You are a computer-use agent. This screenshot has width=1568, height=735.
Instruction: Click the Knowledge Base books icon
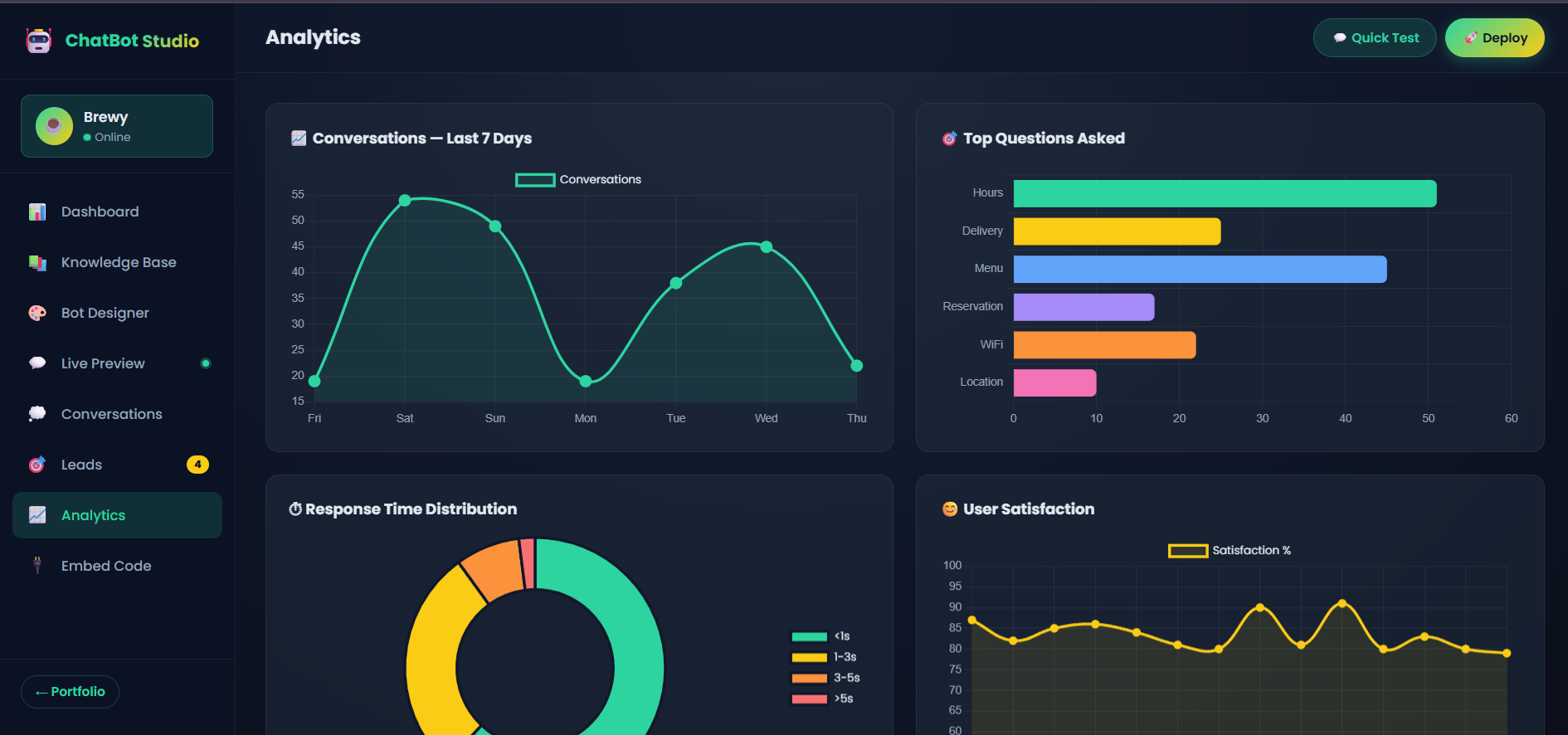37,262
